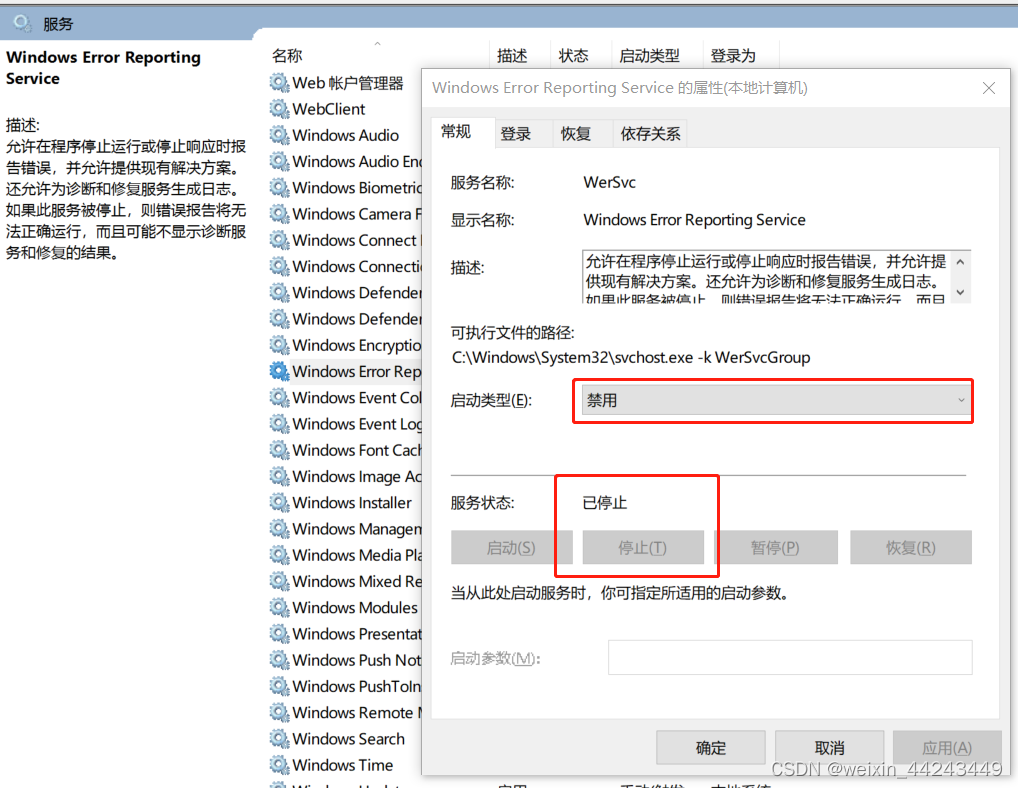Click the 应用(A) button
The height and width of the screenshot is (788, 1018).
947,748
